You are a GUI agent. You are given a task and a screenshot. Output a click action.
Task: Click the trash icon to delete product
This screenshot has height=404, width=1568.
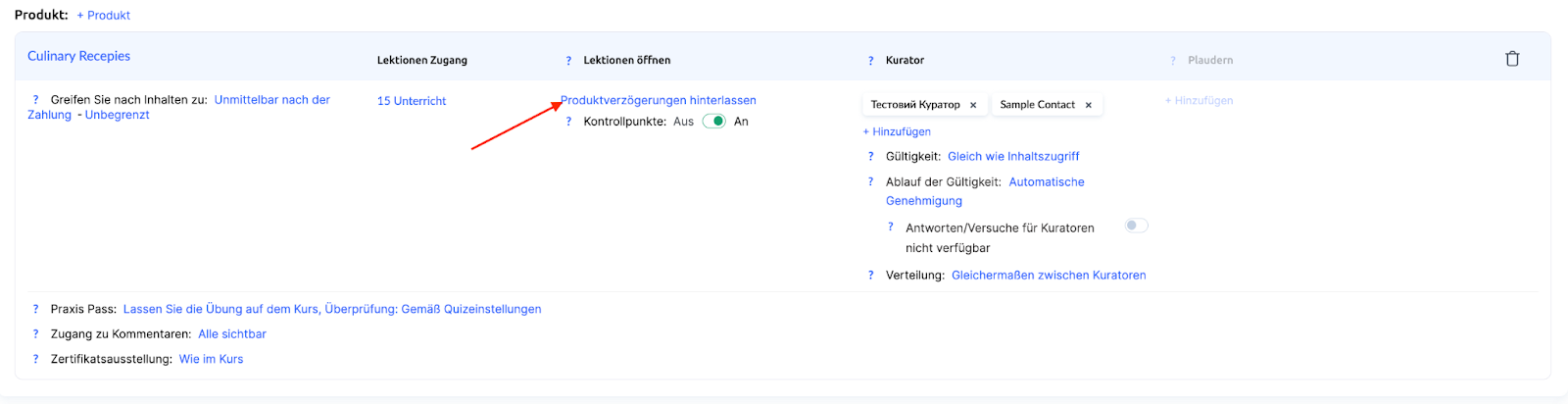tap(1512, 59)
